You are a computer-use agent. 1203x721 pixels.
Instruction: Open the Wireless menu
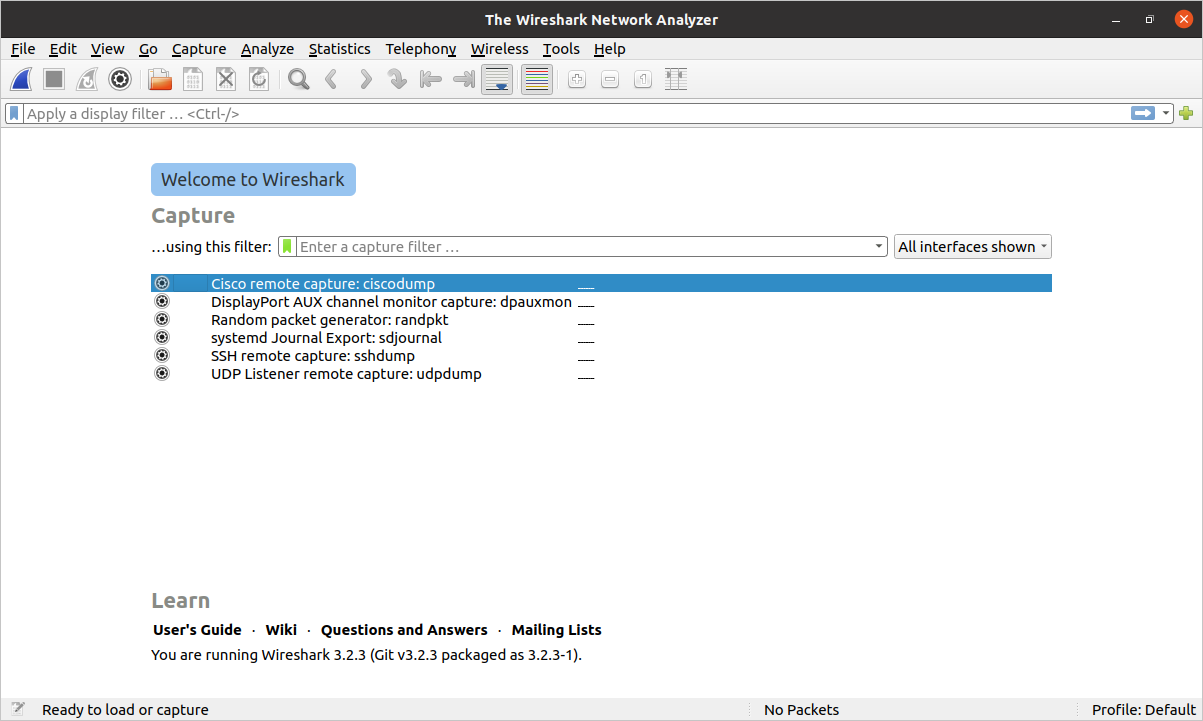click(499, 49)
